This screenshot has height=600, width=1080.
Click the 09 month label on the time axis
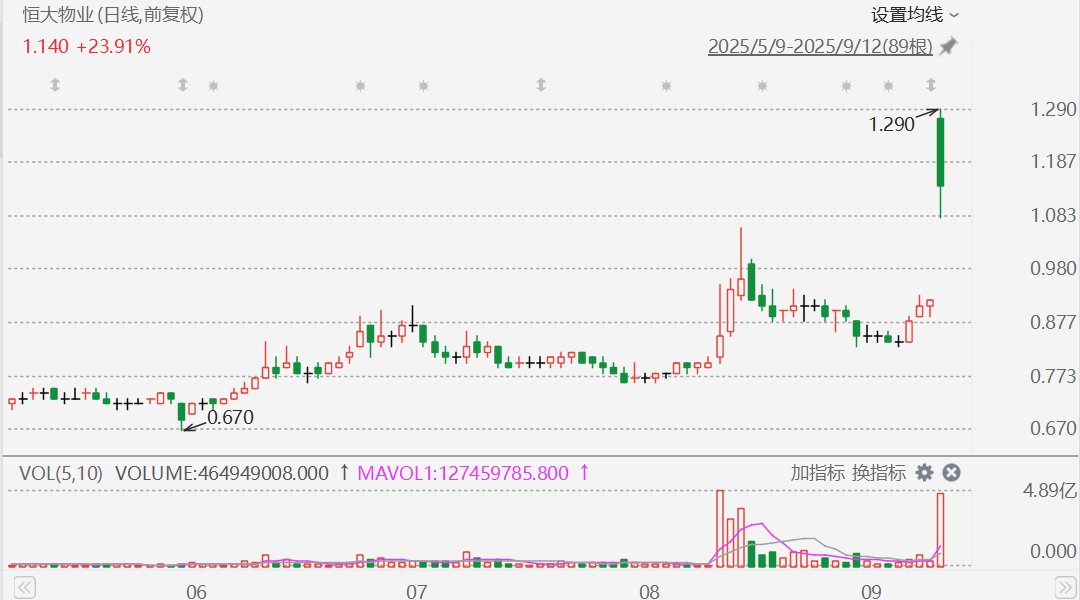click(x=871, y=591)
